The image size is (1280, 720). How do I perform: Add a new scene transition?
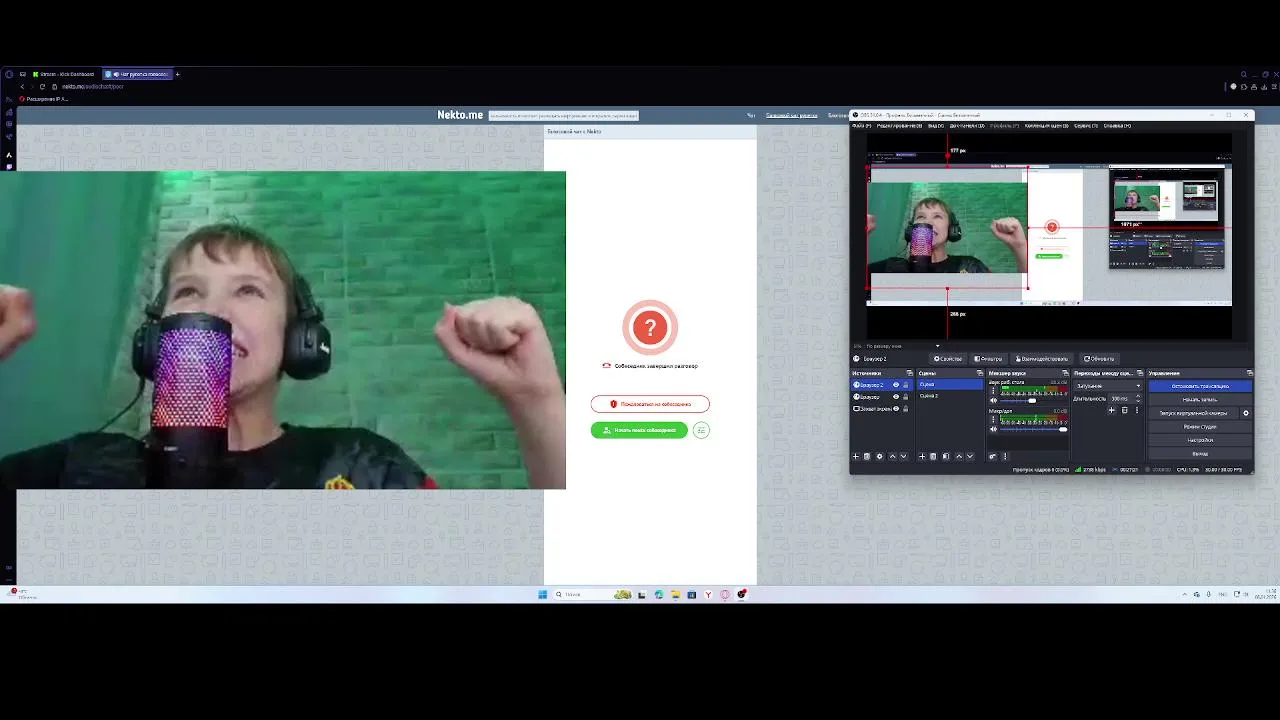1112,410
